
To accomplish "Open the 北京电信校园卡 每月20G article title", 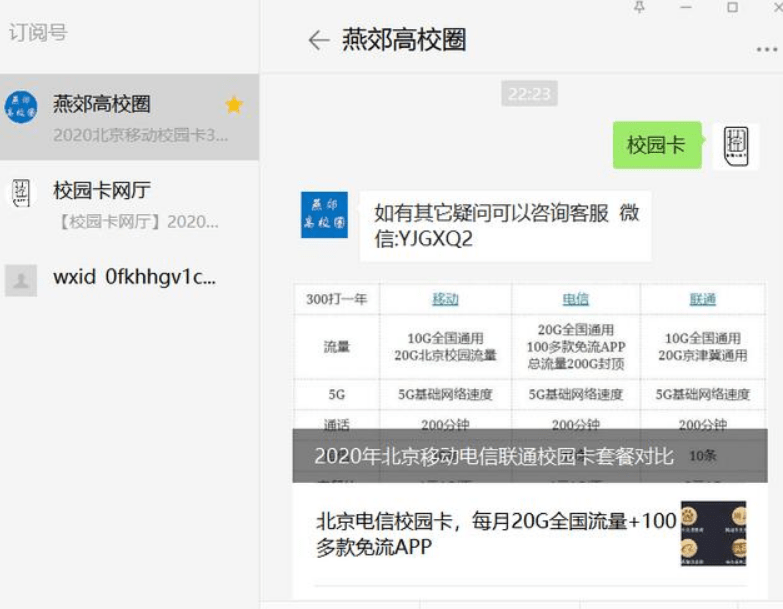I will pyautogui.click(x=496, y=534).
